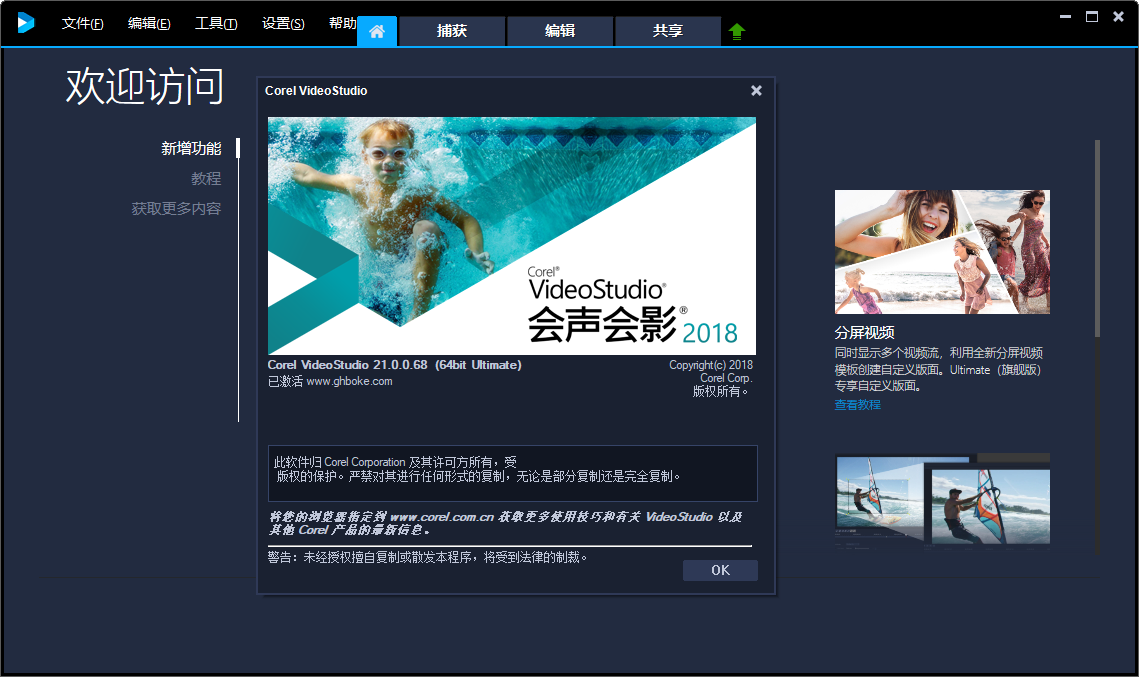This screenshot has width=1139, height=677.
Task: Click the 欢迎访问 heading
Action: 145,86
